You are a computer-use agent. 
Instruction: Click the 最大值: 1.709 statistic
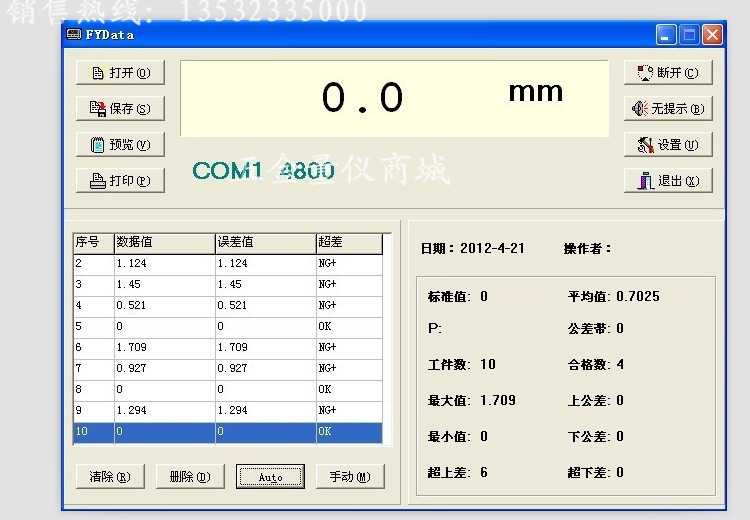(x=472, y=400)
